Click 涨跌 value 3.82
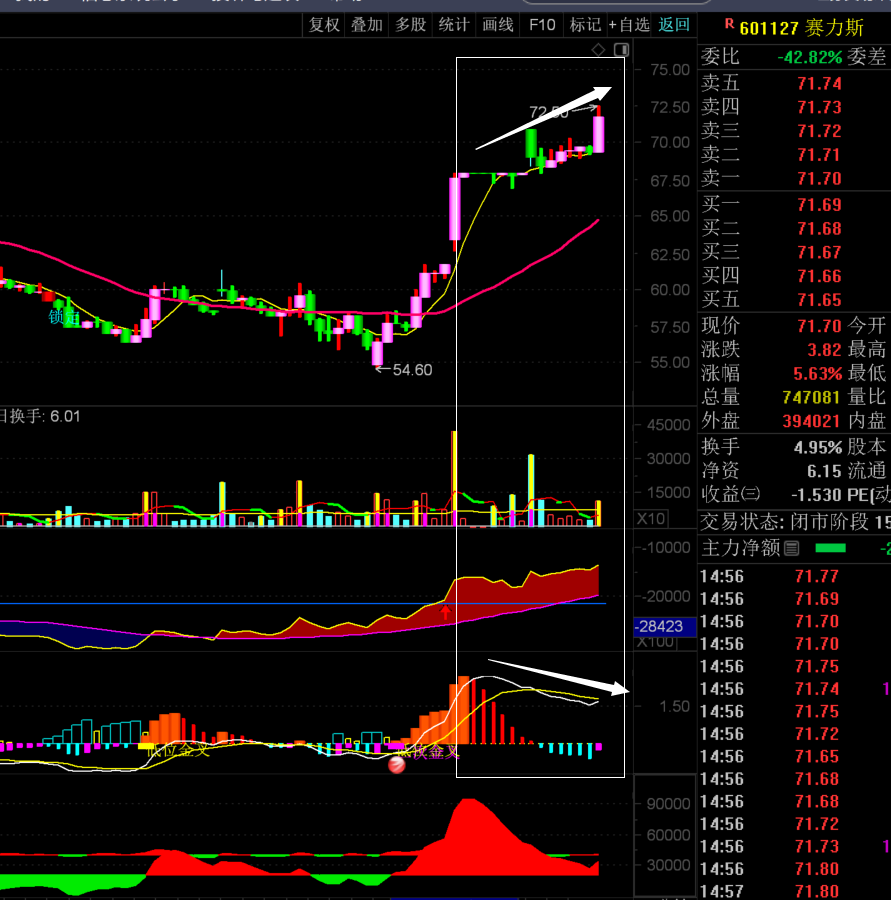This screenshot has height=900, width=891. (x=824, y=350)
